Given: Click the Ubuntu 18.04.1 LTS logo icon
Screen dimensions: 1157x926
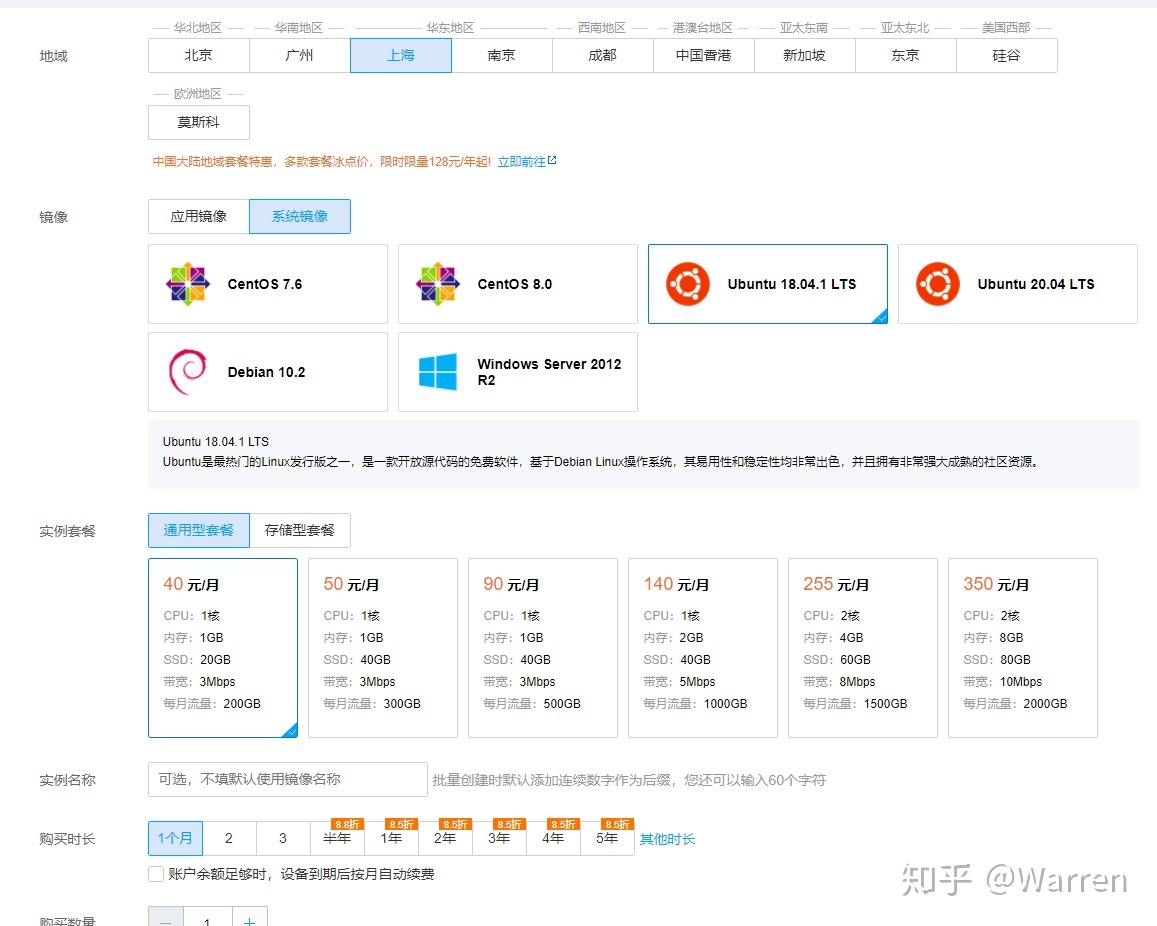Looking at the screenshot, I should 688,284.
